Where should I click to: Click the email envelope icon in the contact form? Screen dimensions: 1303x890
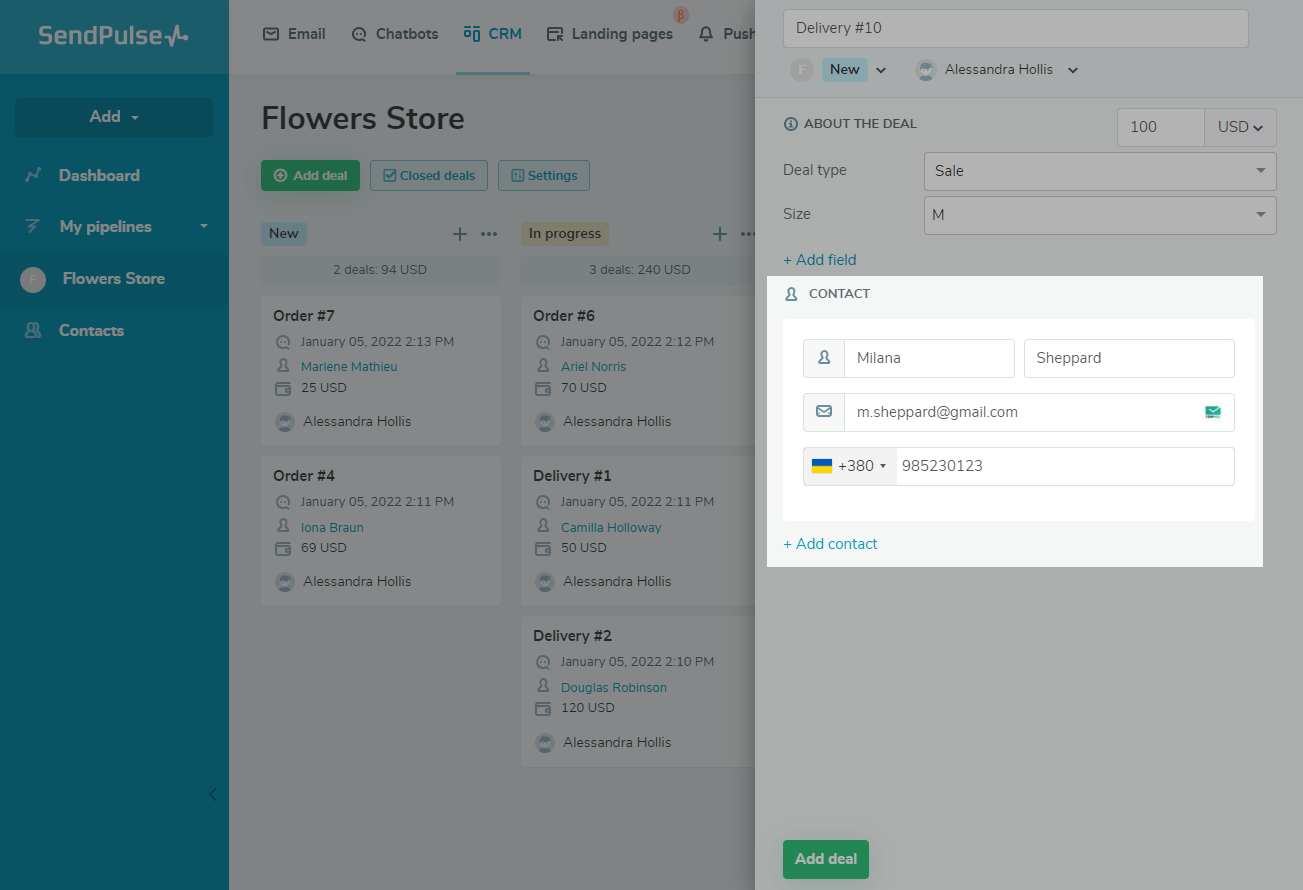click(x=824, y=412)
